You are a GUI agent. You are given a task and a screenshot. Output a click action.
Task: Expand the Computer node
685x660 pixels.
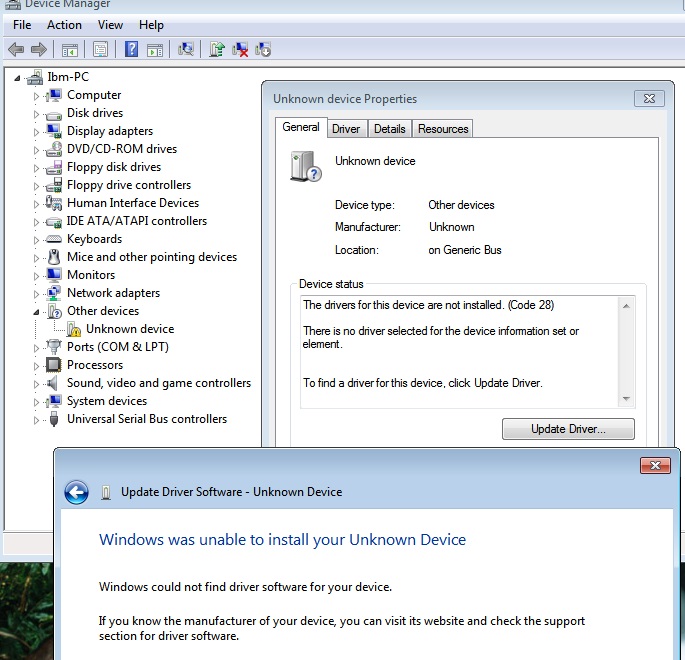point(36,96)
